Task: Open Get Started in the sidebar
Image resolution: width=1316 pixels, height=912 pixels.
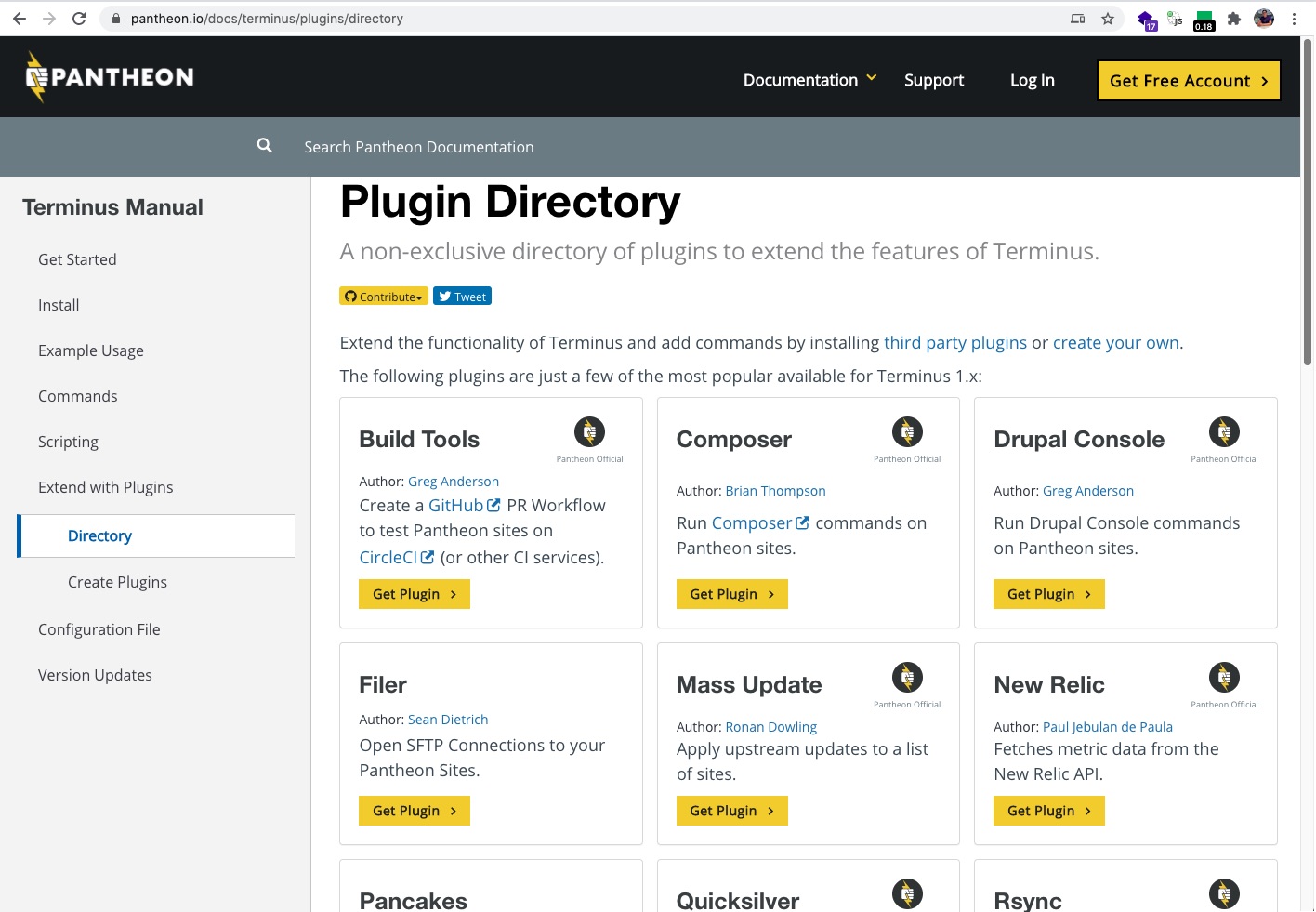Action: coord(77,259)
